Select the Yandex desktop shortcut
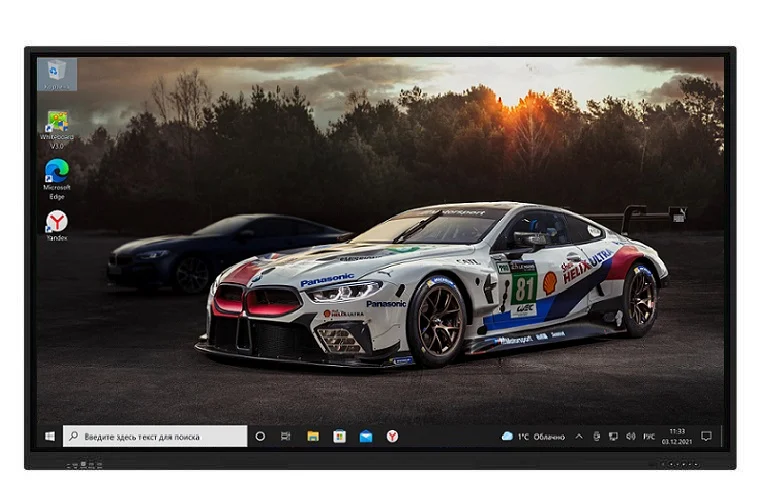The width and height of the screenshot is (771, 492). click(x=57, y=226)
